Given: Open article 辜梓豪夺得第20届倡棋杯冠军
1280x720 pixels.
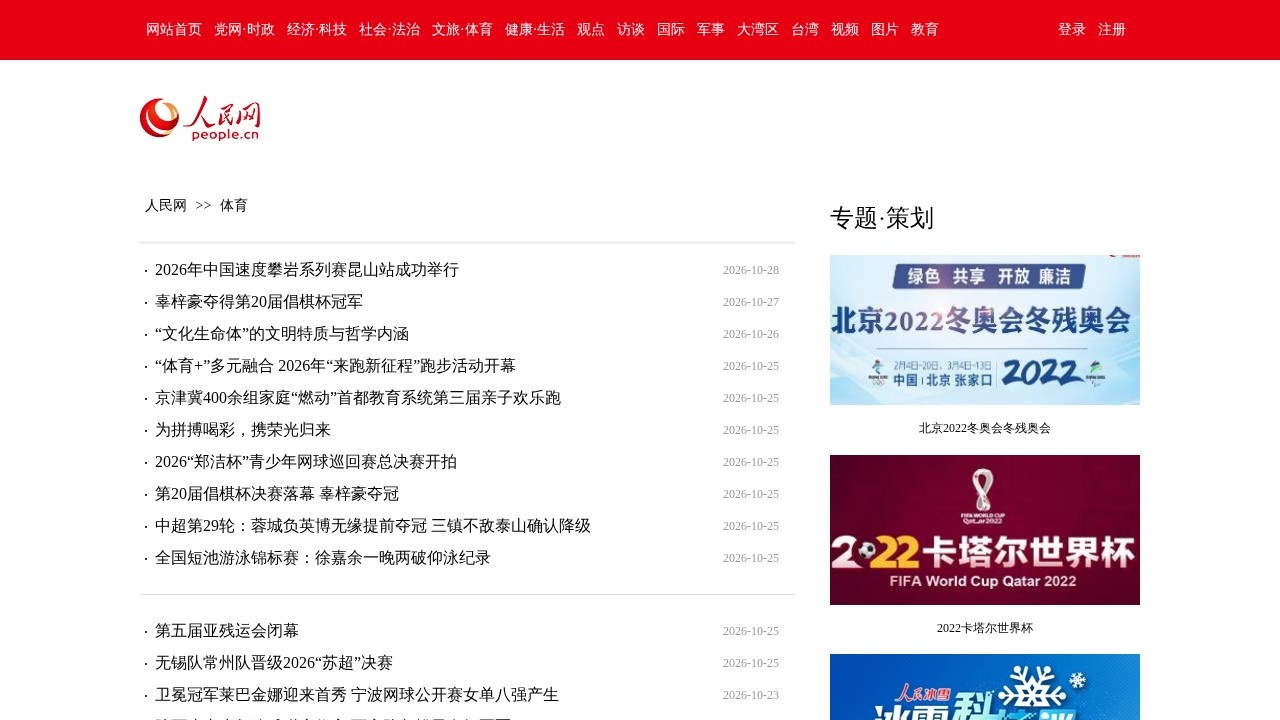Looking at the screenshot, I should click(259, 302).
